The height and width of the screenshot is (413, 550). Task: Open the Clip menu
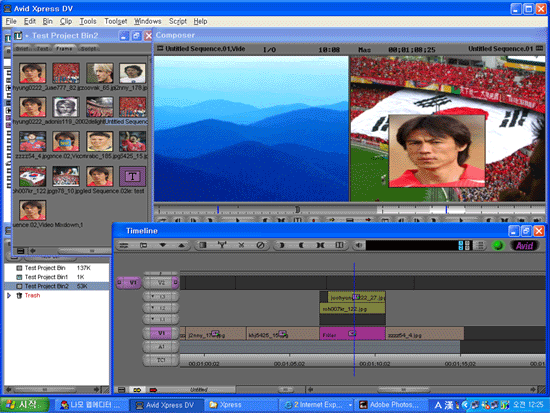(x=66, y=21)
